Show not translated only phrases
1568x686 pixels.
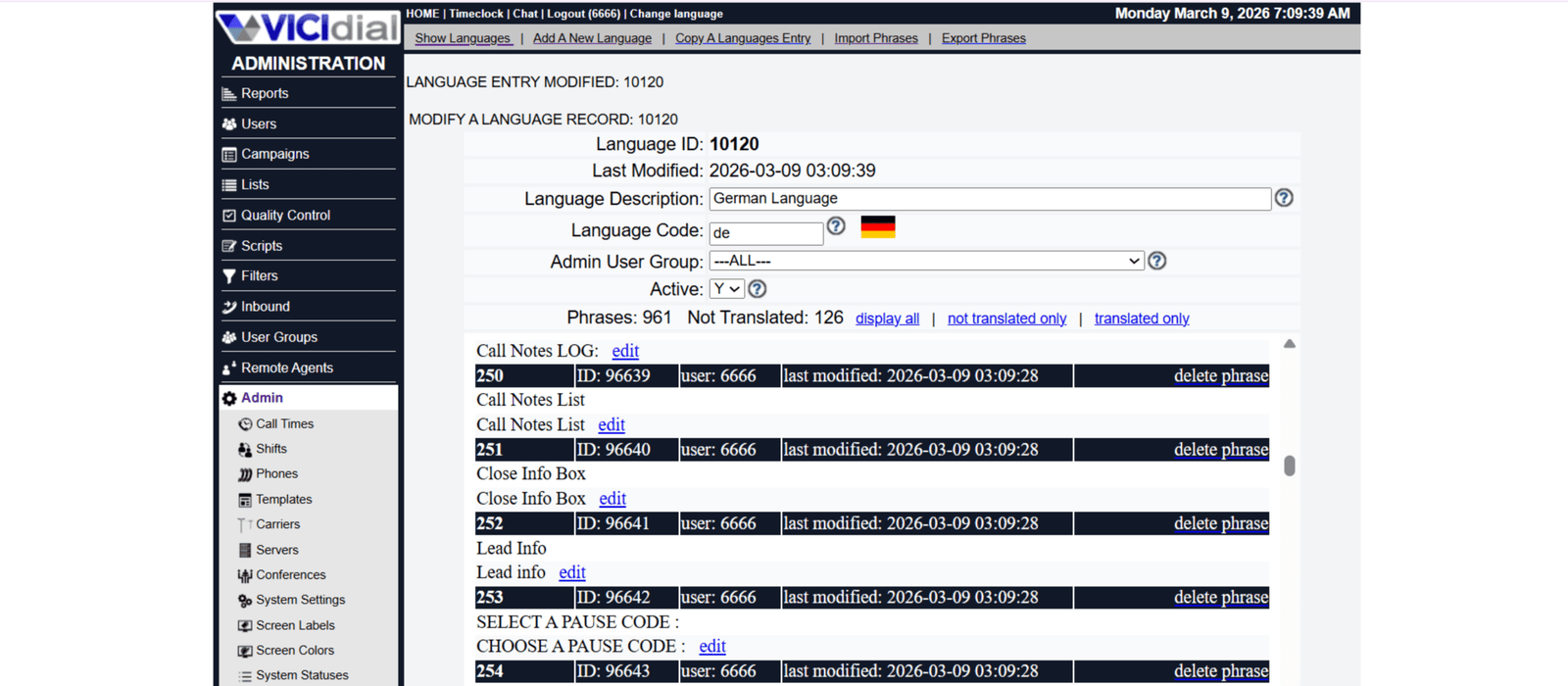[1006, 318]
